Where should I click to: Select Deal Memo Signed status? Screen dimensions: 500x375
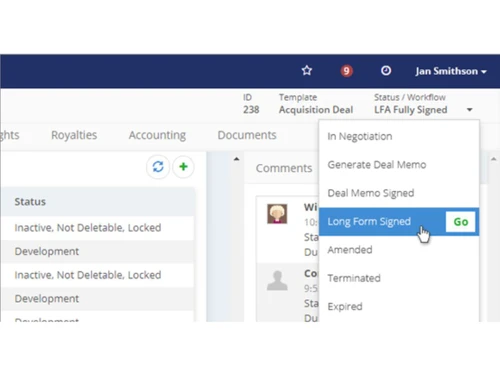[x=399, y=193]
